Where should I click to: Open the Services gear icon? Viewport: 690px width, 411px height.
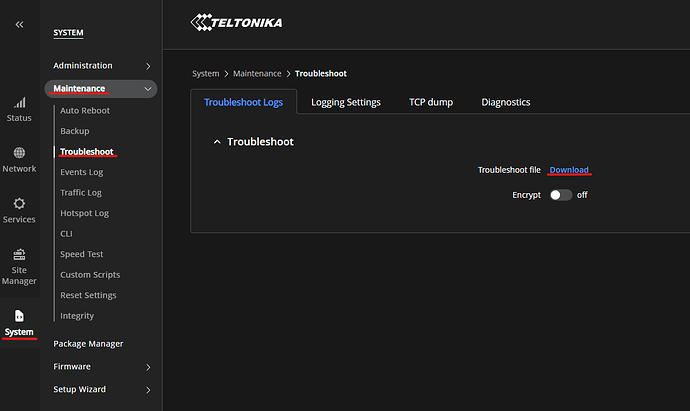click(x=19, y=203)
